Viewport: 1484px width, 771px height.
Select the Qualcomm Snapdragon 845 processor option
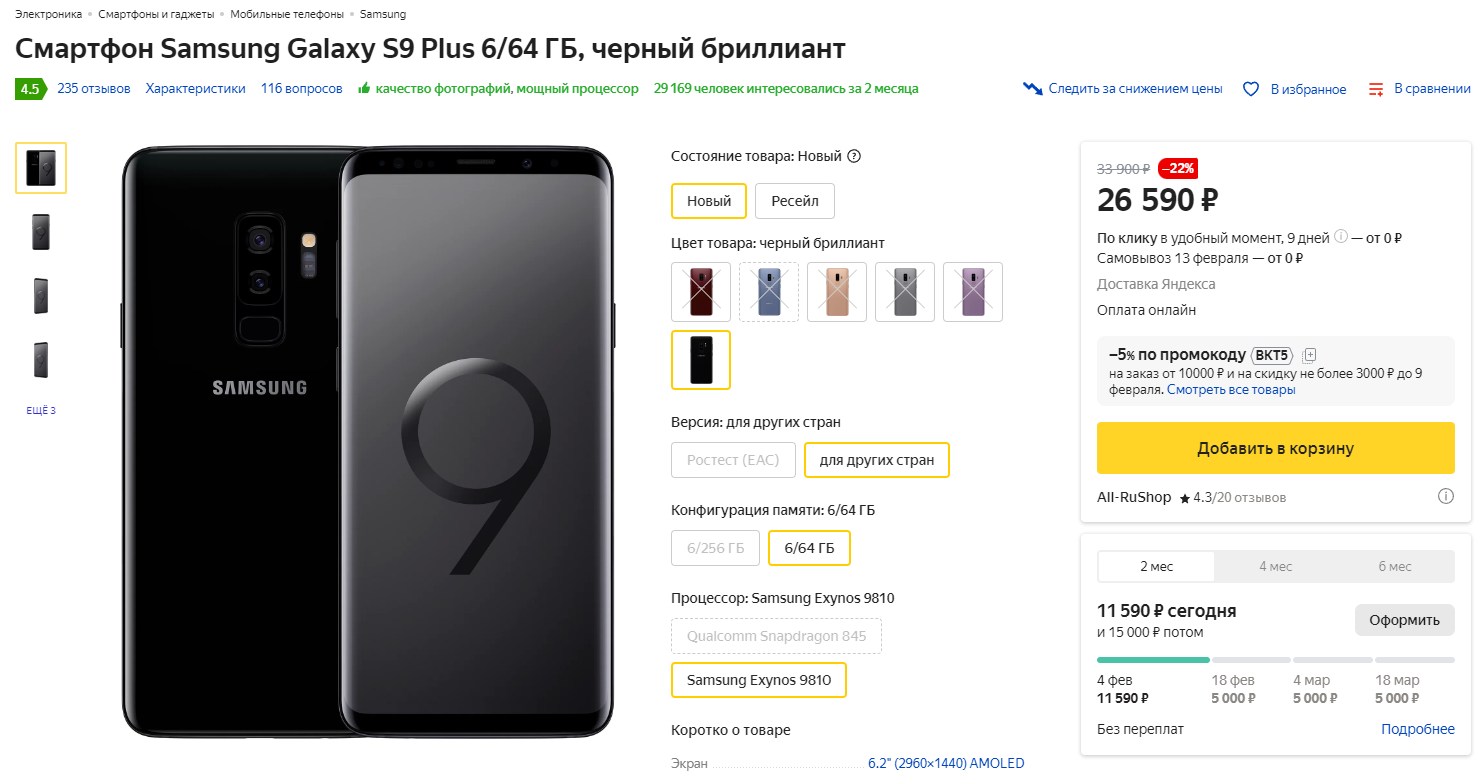pyautogui.click(x=776, y=636)
